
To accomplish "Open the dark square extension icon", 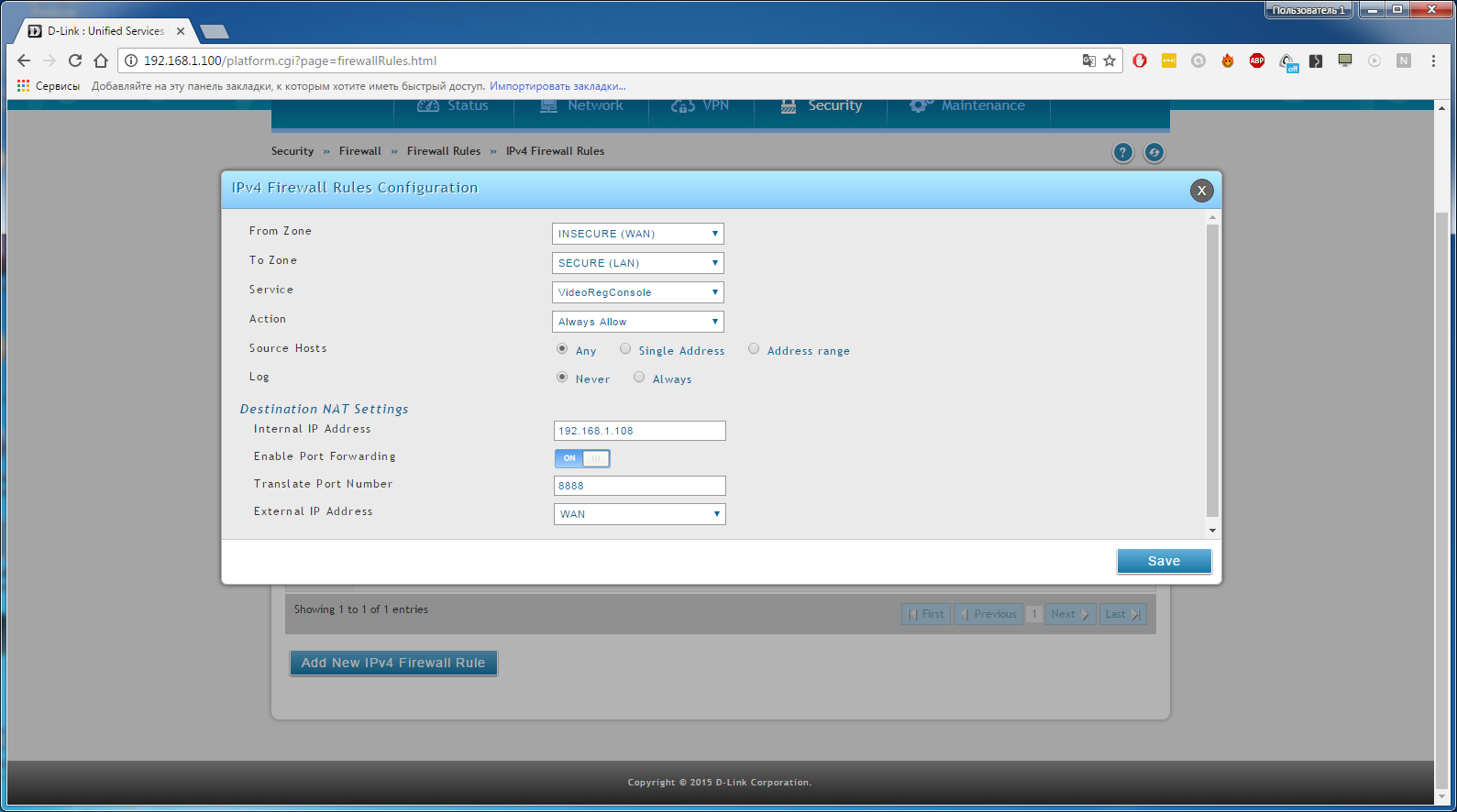I will [1316, 60].
